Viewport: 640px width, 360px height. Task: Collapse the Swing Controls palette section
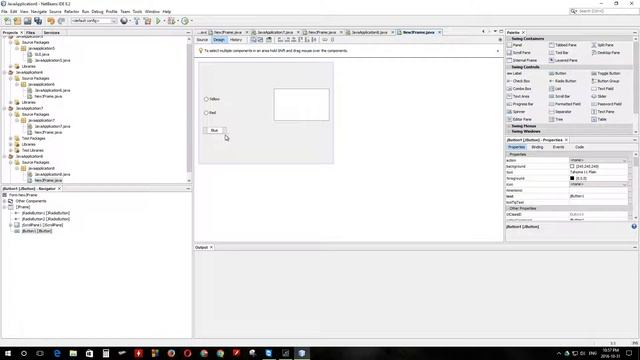[x=509, y=67]
